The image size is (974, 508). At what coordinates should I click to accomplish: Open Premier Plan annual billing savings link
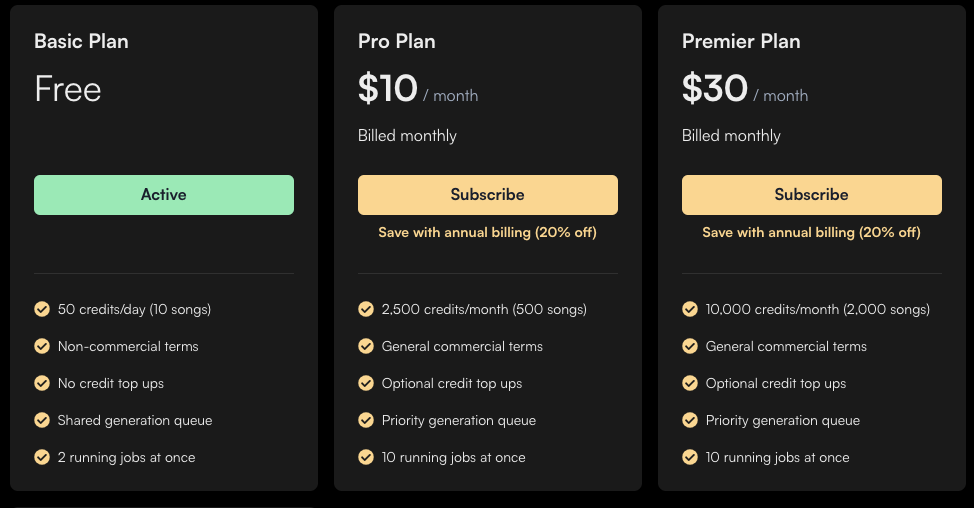[811, 232]
